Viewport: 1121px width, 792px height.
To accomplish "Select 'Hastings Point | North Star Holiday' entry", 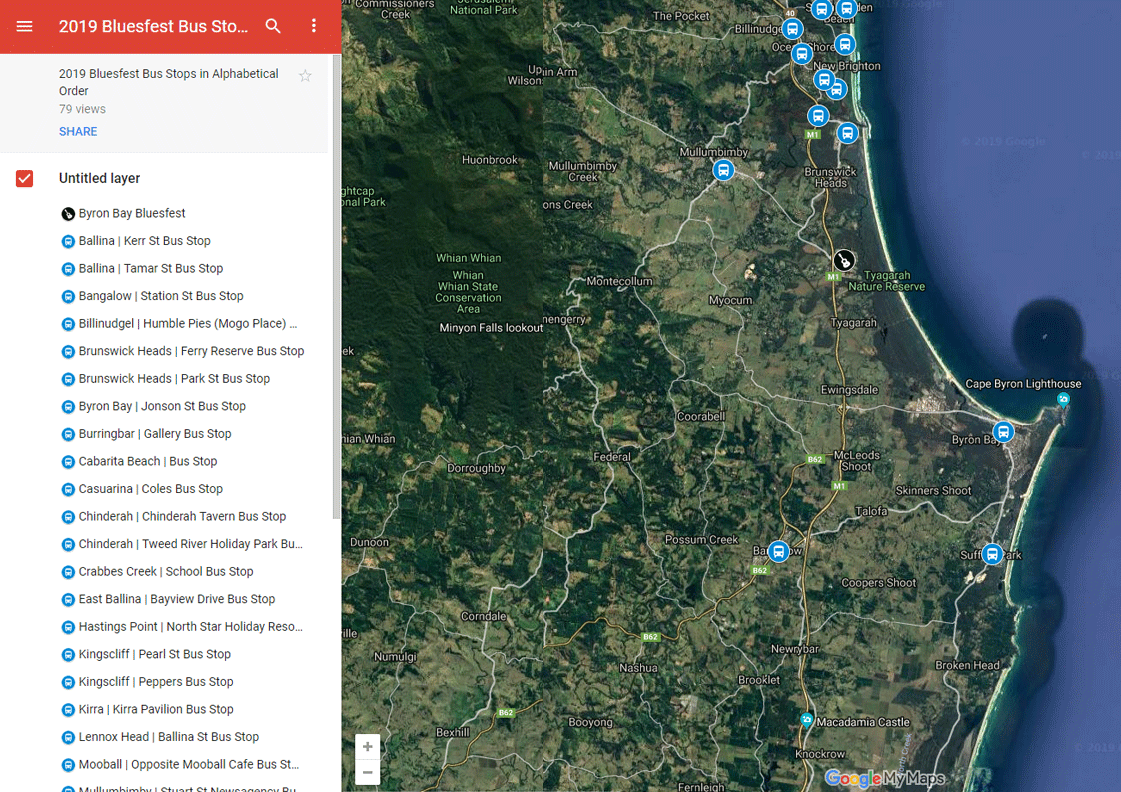I will coord(191,626).
